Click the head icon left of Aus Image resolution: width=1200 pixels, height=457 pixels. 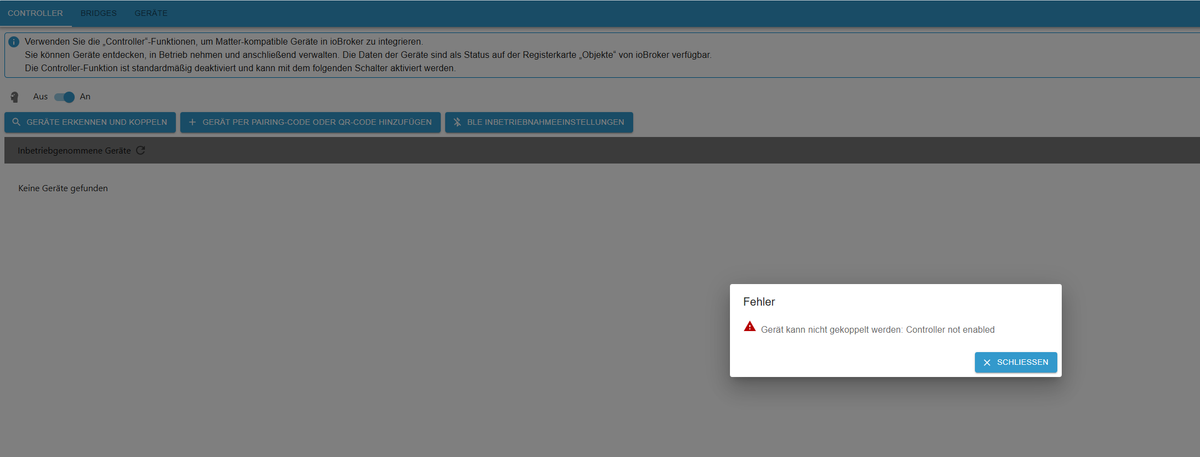coord(14,97)
